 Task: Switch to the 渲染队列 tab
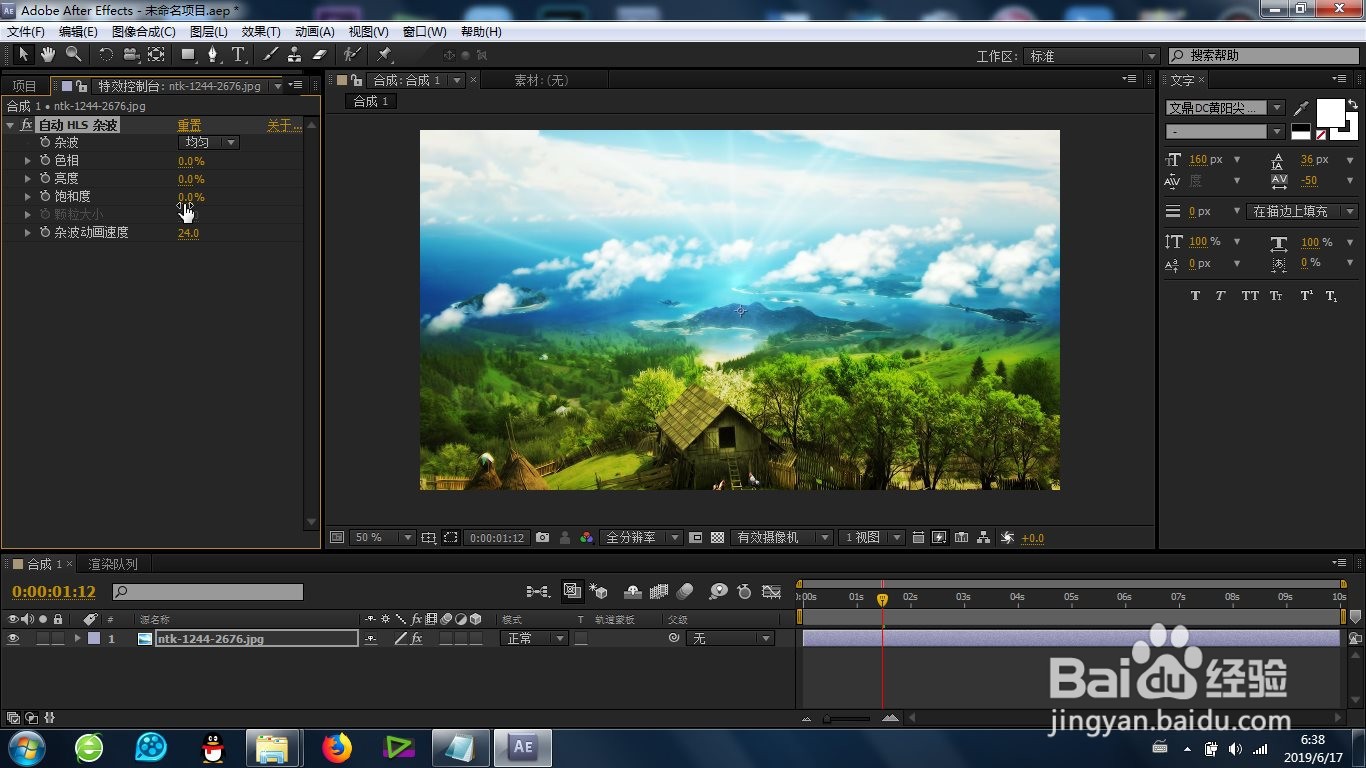tap(113, 564)
